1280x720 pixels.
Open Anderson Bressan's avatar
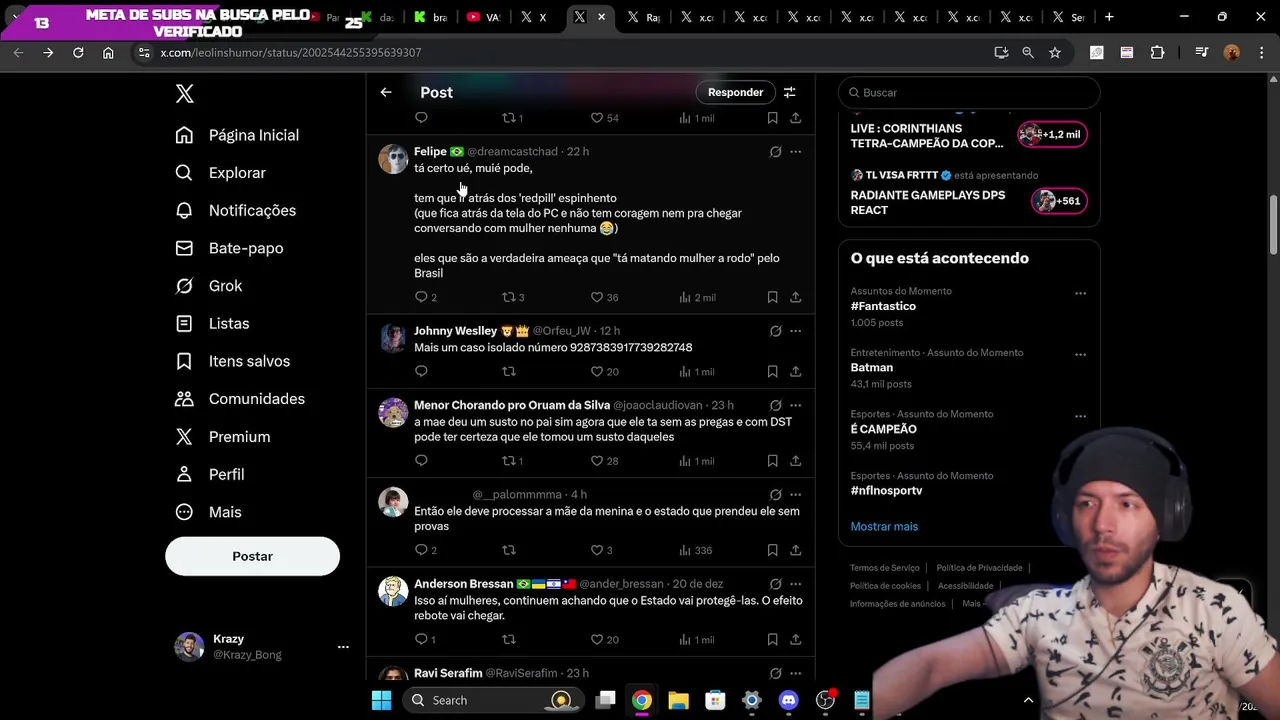(x=393, y=591)
